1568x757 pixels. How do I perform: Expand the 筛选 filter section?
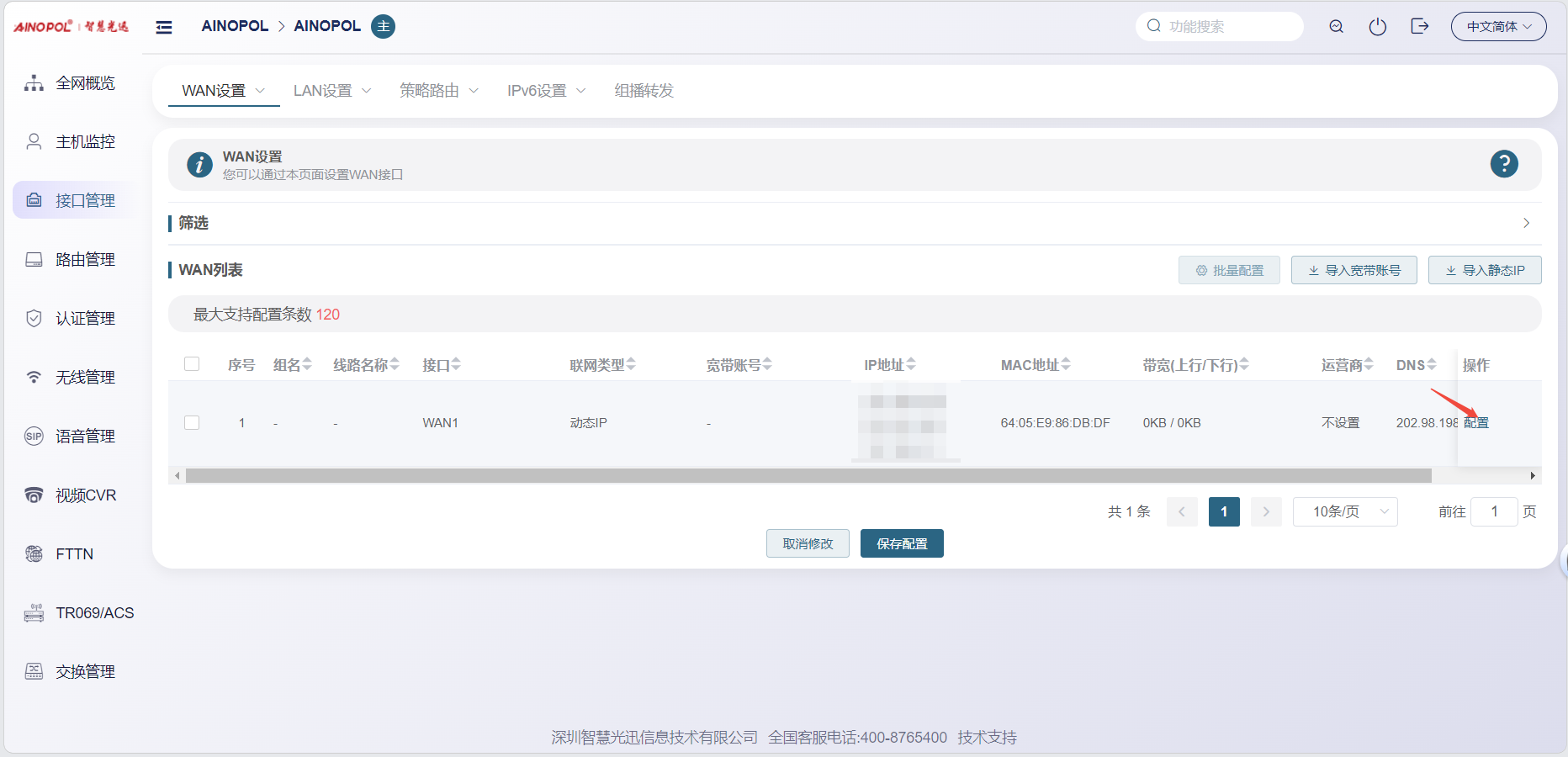(x=1525, y=223)
